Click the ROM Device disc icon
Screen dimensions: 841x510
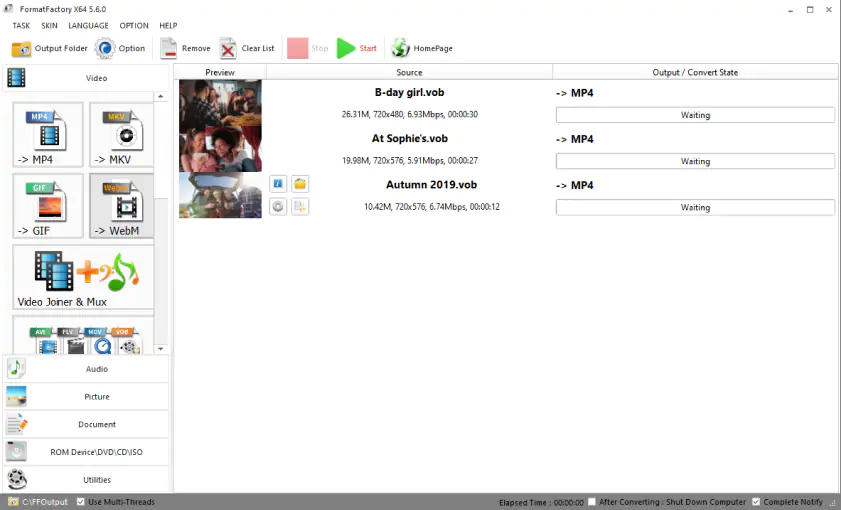[16, 452]
